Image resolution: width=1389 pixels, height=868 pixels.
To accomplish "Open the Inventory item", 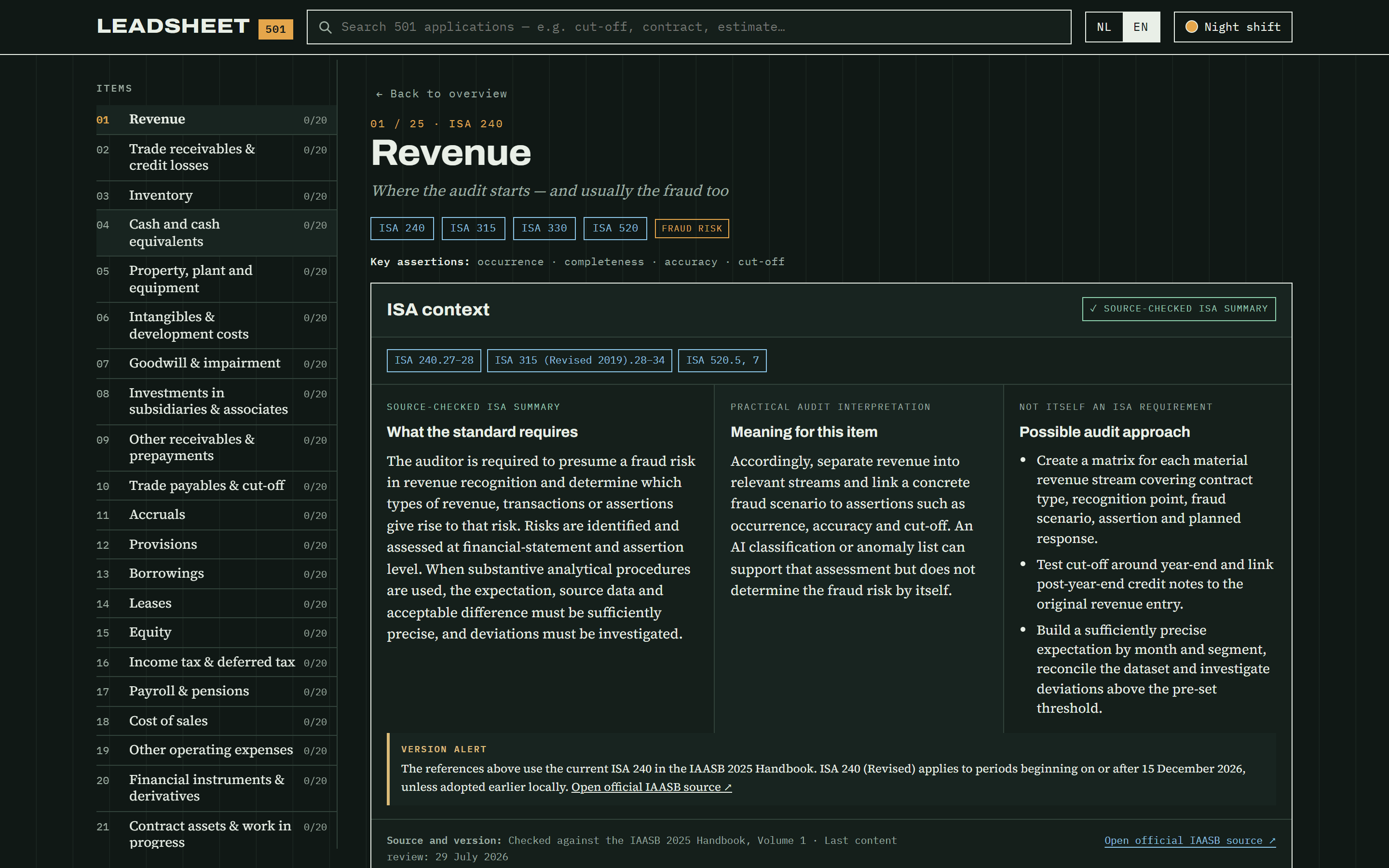I will click(x=217, y=195).
